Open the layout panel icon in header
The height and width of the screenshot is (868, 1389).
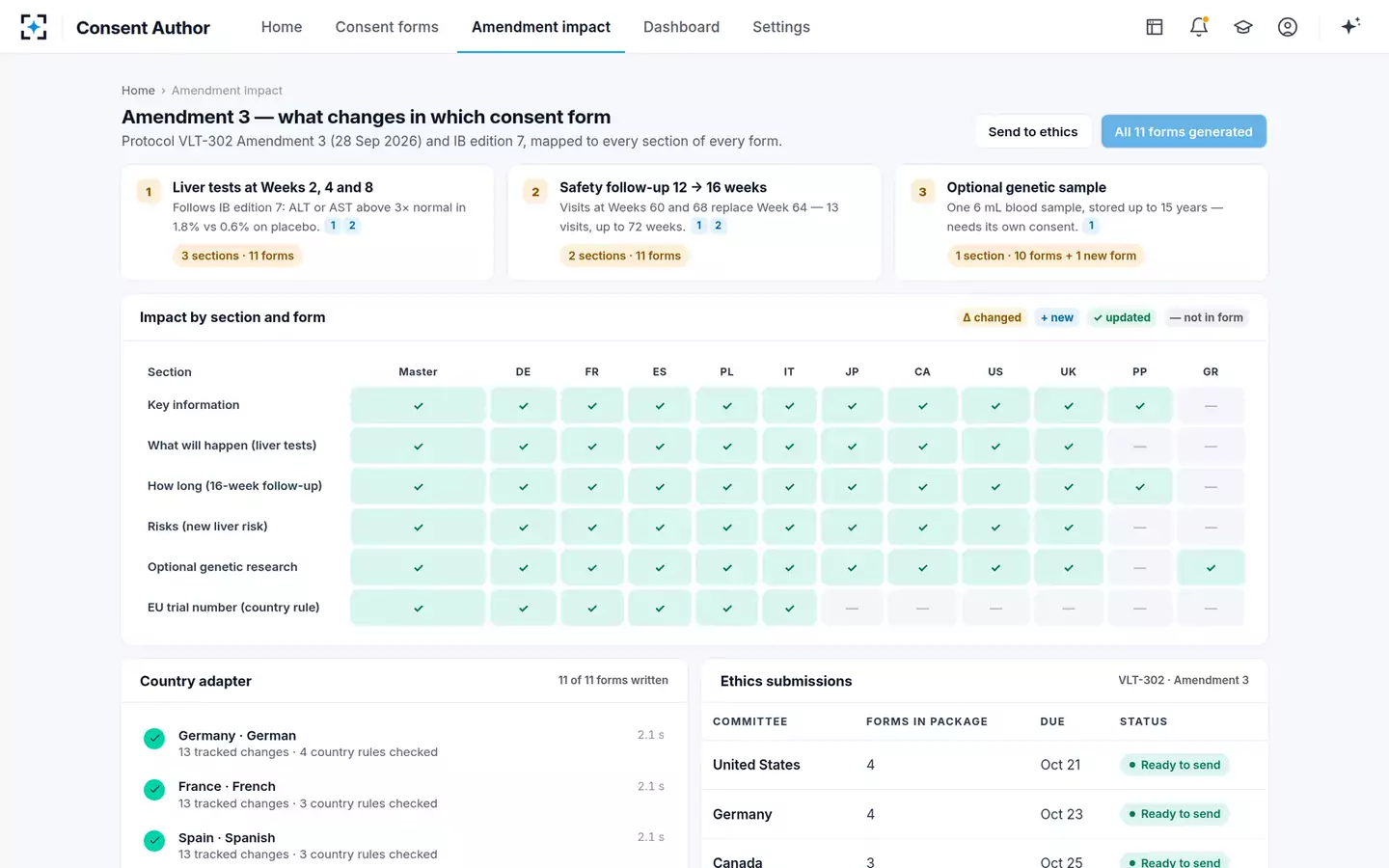pos(1155,27)
